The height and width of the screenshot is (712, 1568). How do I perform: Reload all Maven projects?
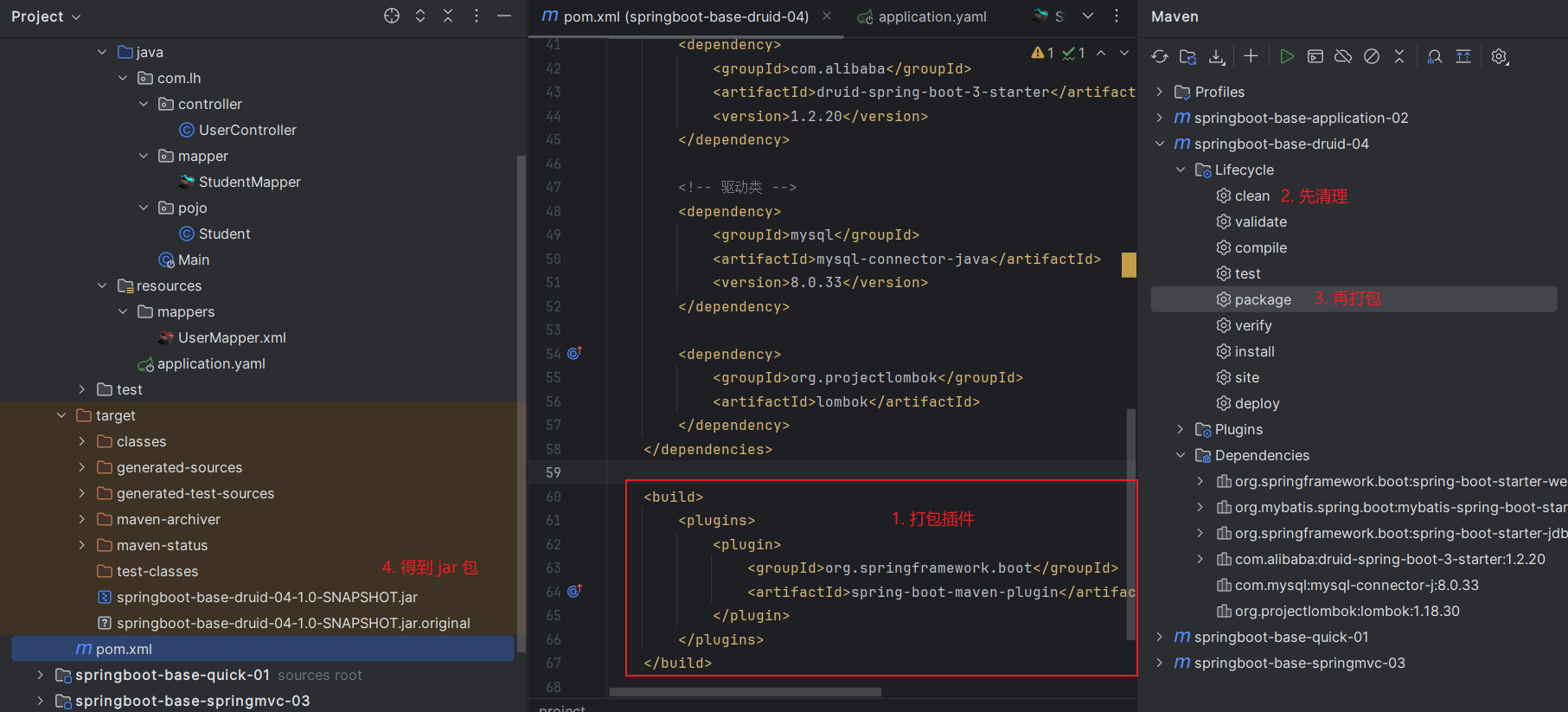[x=1160, y=56]
